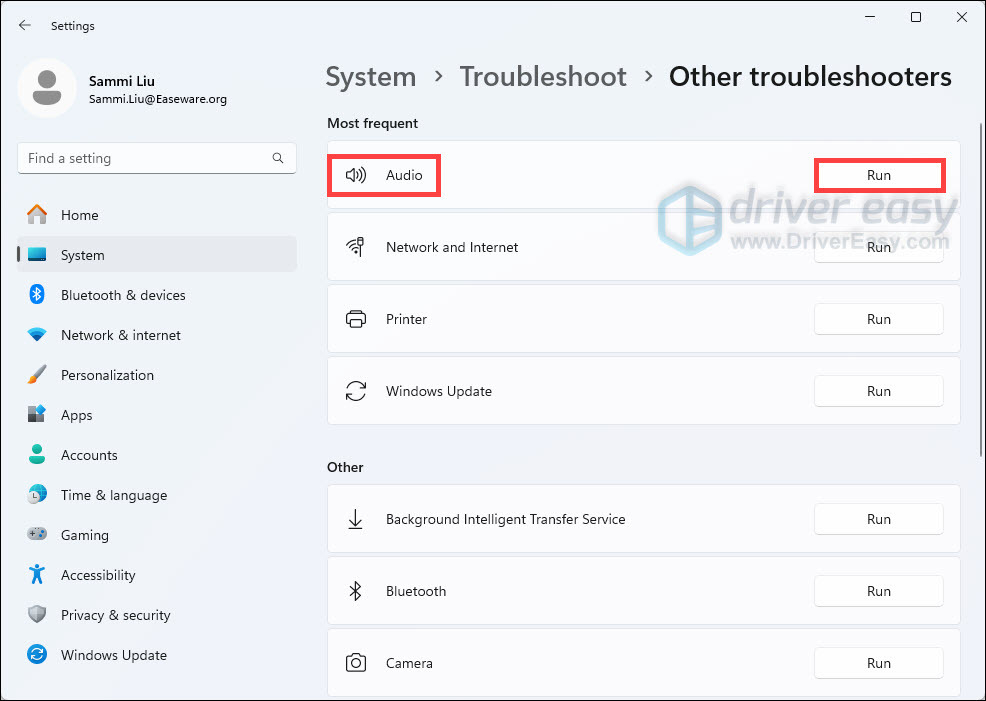This screenshot has height=701, width=986.
Task: Click the search magnifier icon
Action: pos(278,158)
